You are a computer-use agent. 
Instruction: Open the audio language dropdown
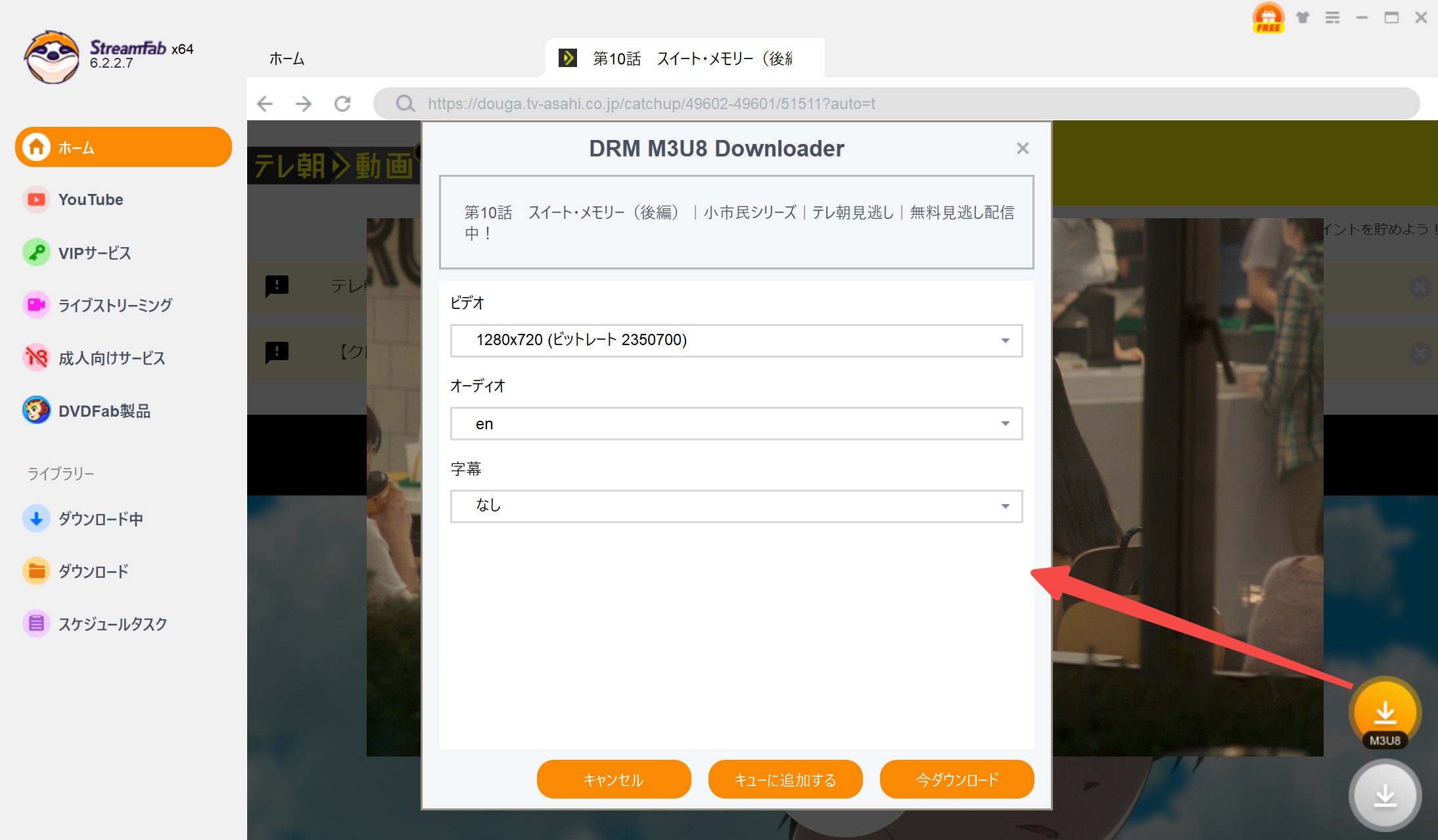coord(736,424)
